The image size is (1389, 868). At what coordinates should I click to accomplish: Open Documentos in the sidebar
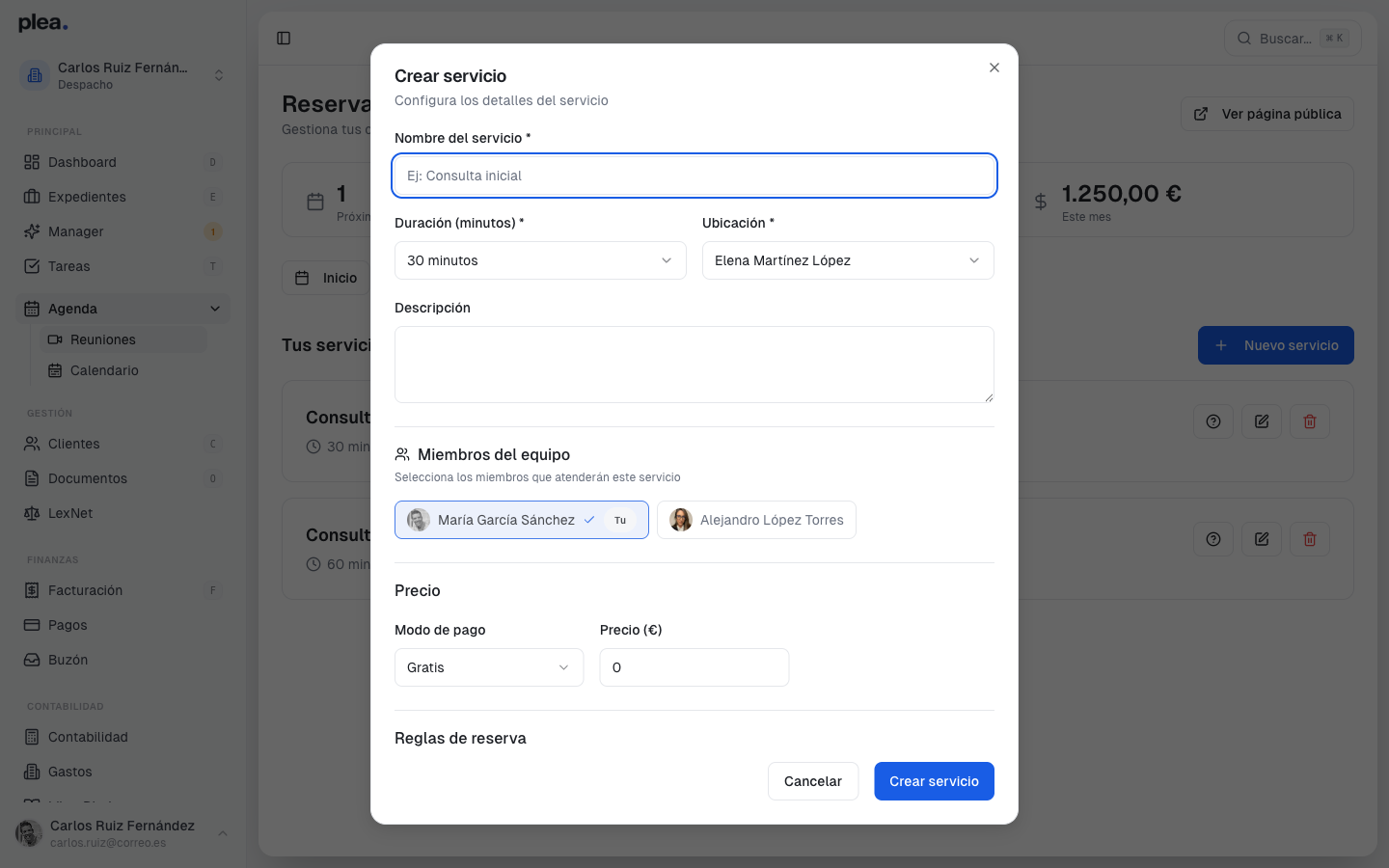click(x=123, y=478)
